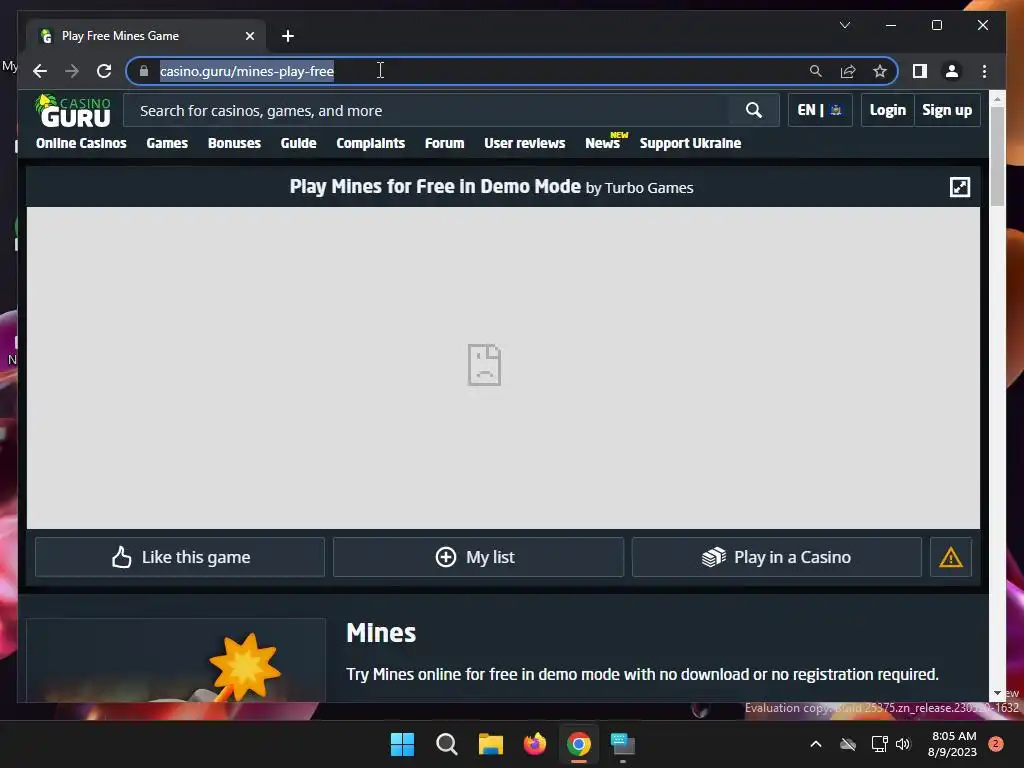Focus the search for casinos and games field
The image size is (1024, 768).
pos(426,110)
